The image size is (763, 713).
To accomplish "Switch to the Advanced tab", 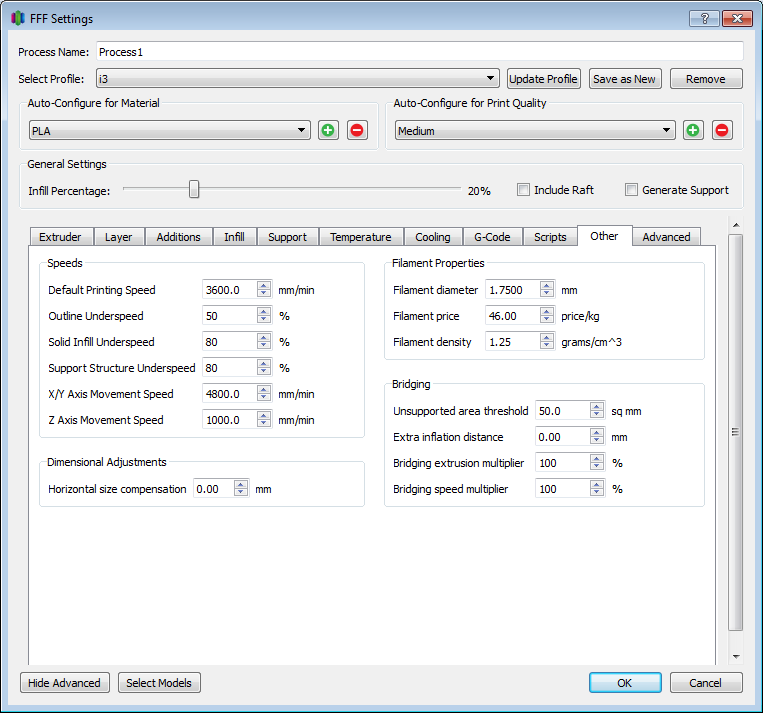I will click(667, 237).
